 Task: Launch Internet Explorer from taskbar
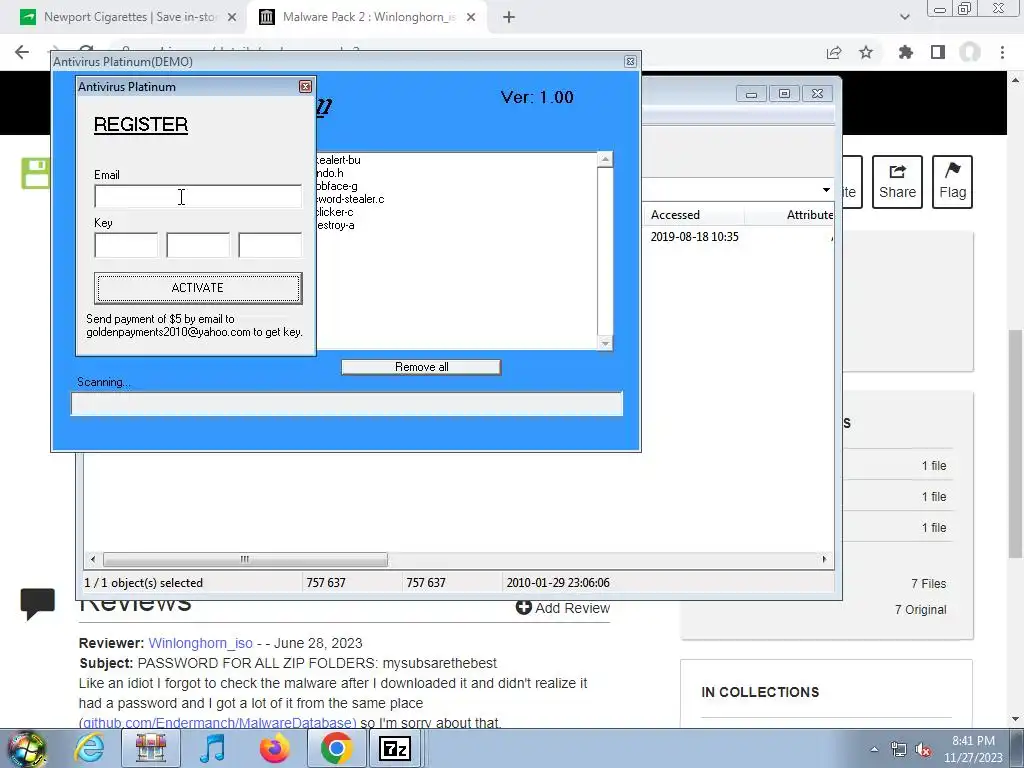pos(89,748)
